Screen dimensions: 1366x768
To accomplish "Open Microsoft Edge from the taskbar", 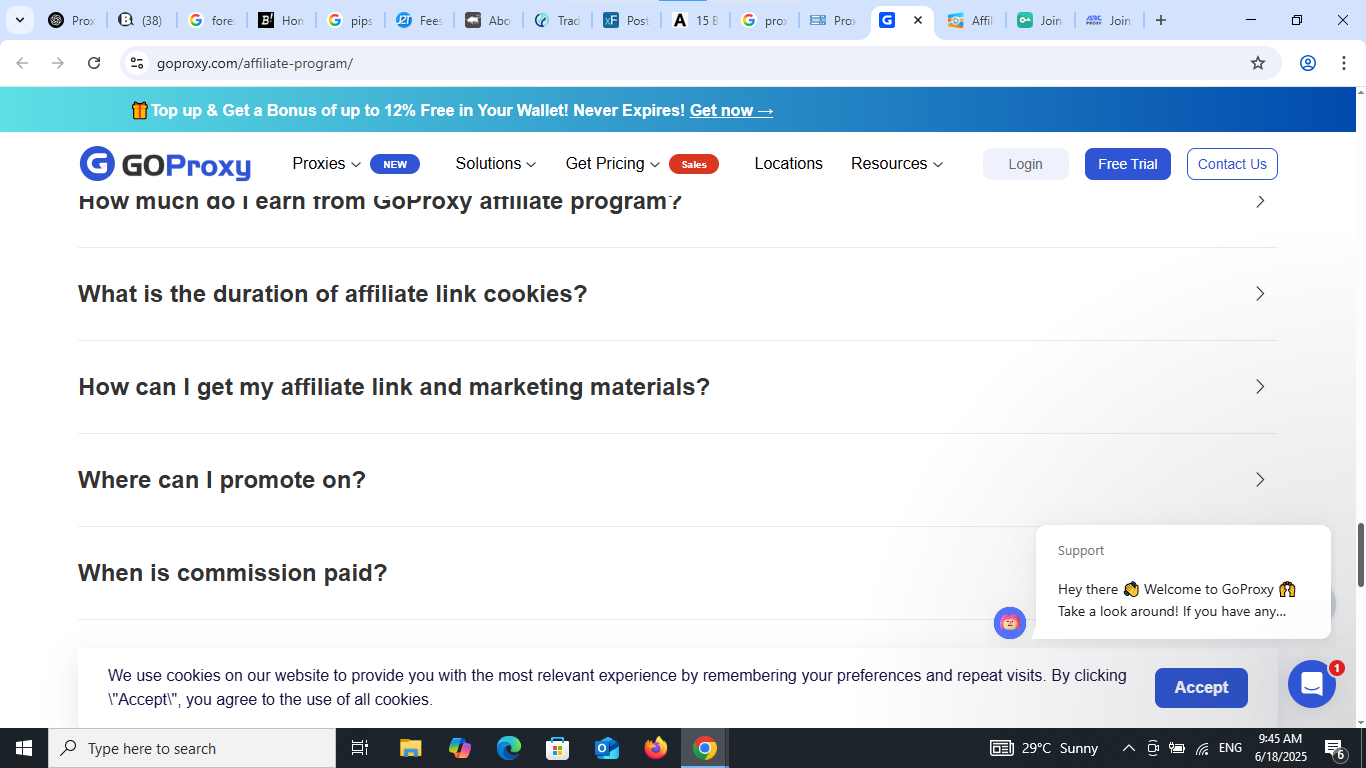I will 509,748.
